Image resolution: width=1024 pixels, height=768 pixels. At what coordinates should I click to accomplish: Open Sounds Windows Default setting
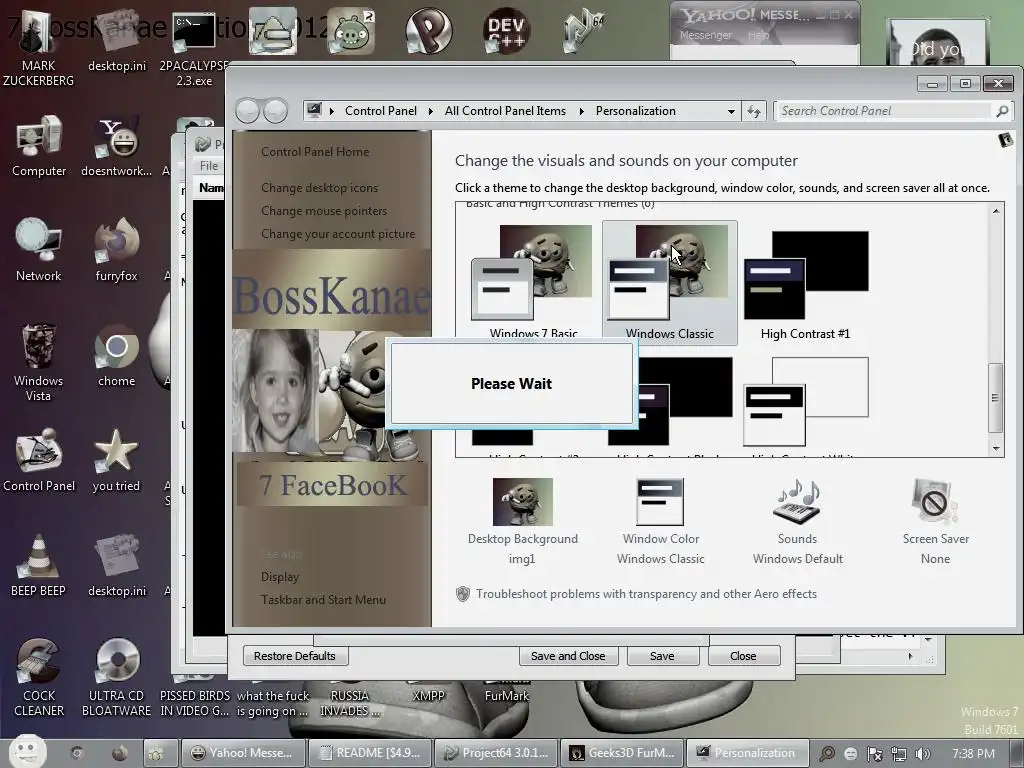[x=797, y=521]
